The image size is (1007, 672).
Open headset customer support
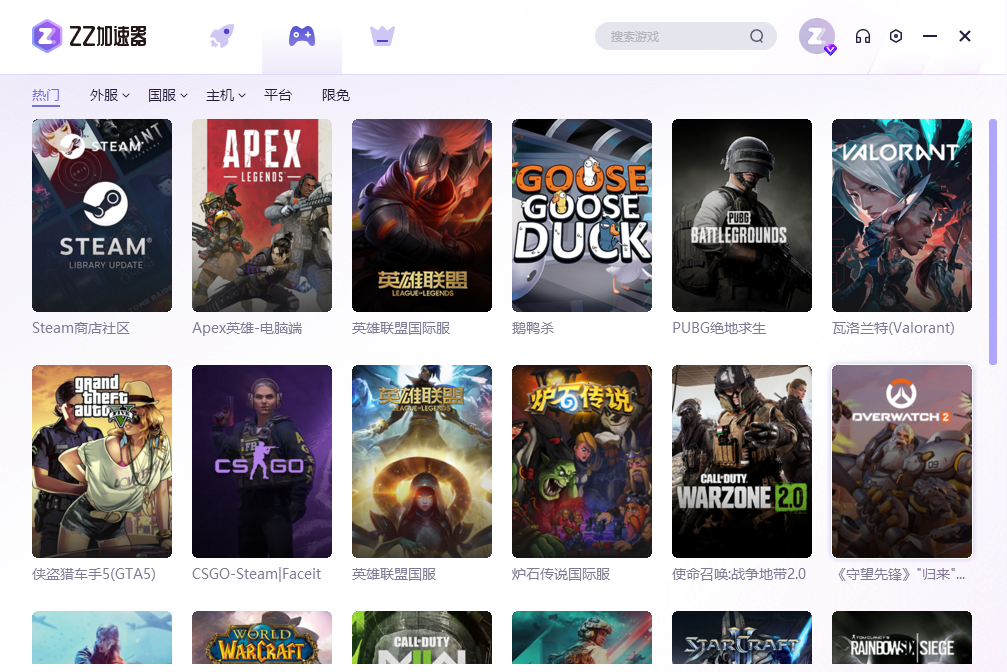(863, 36)
